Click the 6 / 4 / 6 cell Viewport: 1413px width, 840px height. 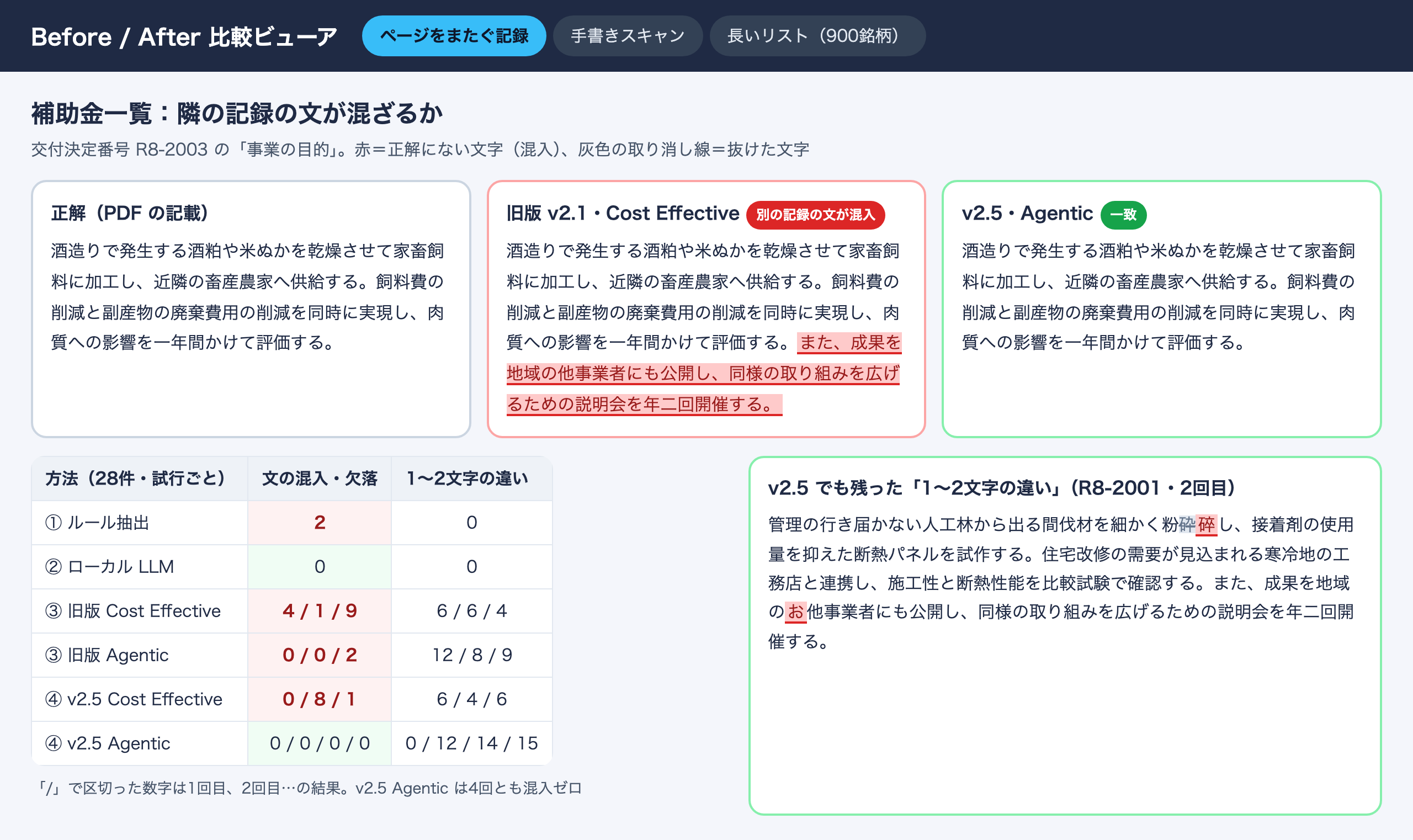(x=471, y=699)
